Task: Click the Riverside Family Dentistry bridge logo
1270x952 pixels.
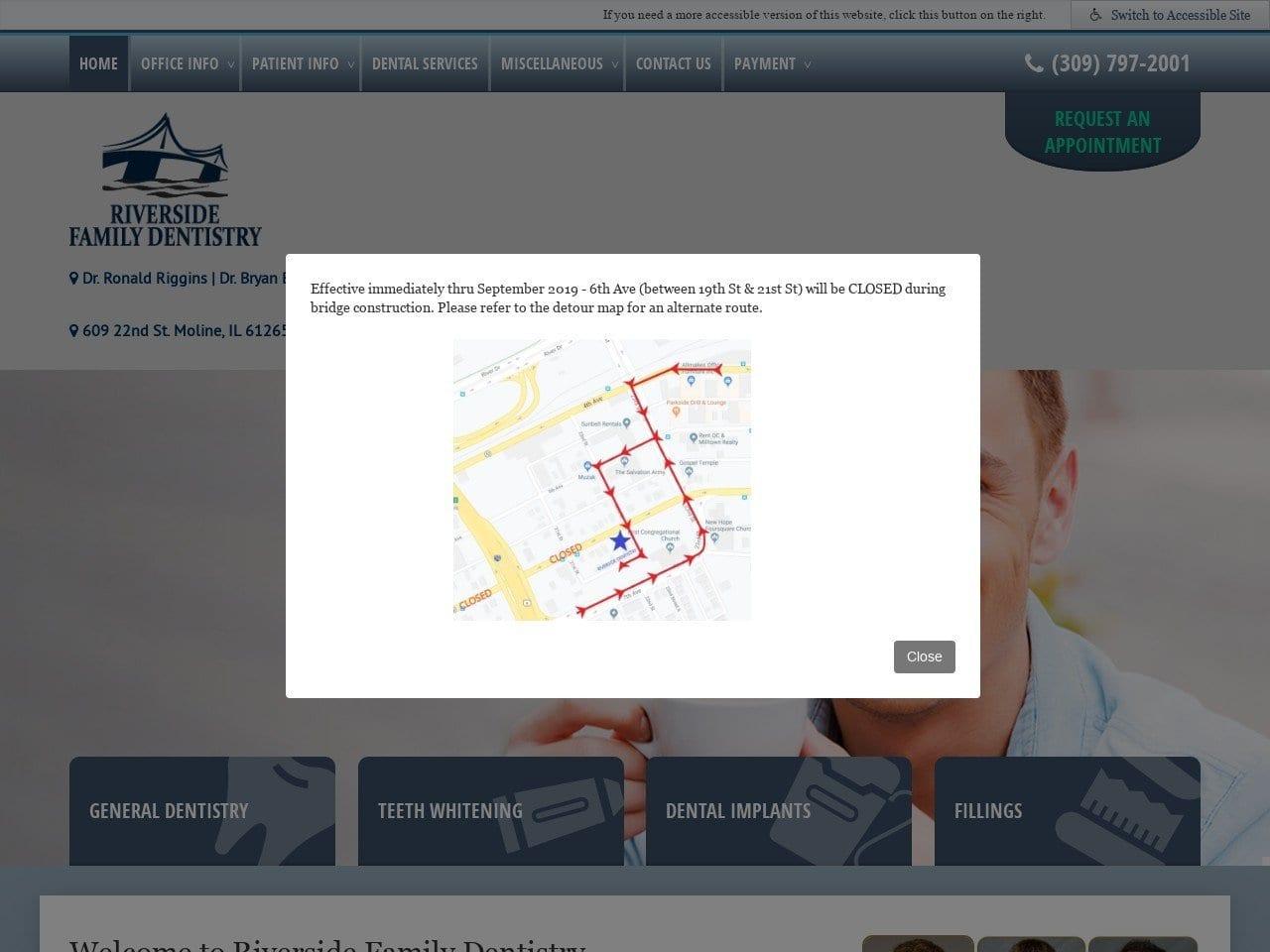Action: (165, 178)
